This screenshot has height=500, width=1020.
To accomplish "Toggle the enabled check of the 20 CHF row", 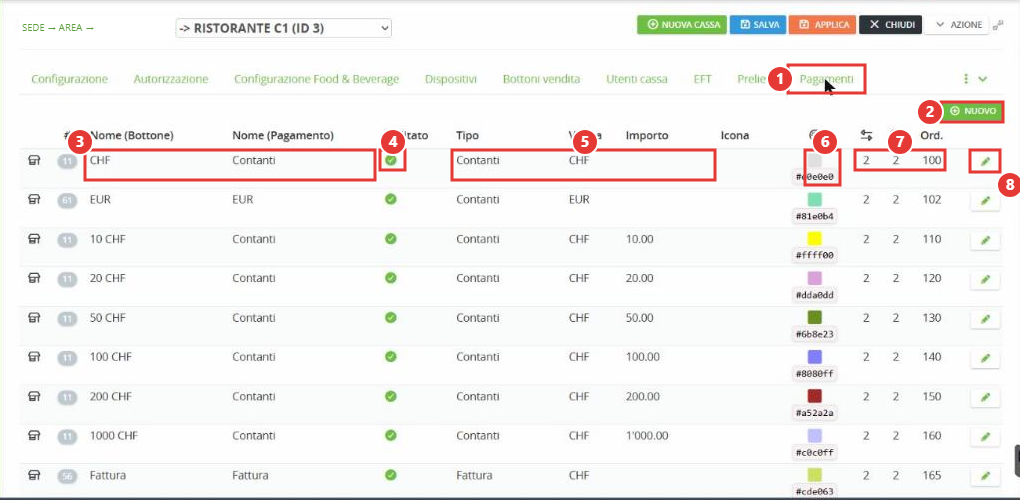I will [390, 278].
